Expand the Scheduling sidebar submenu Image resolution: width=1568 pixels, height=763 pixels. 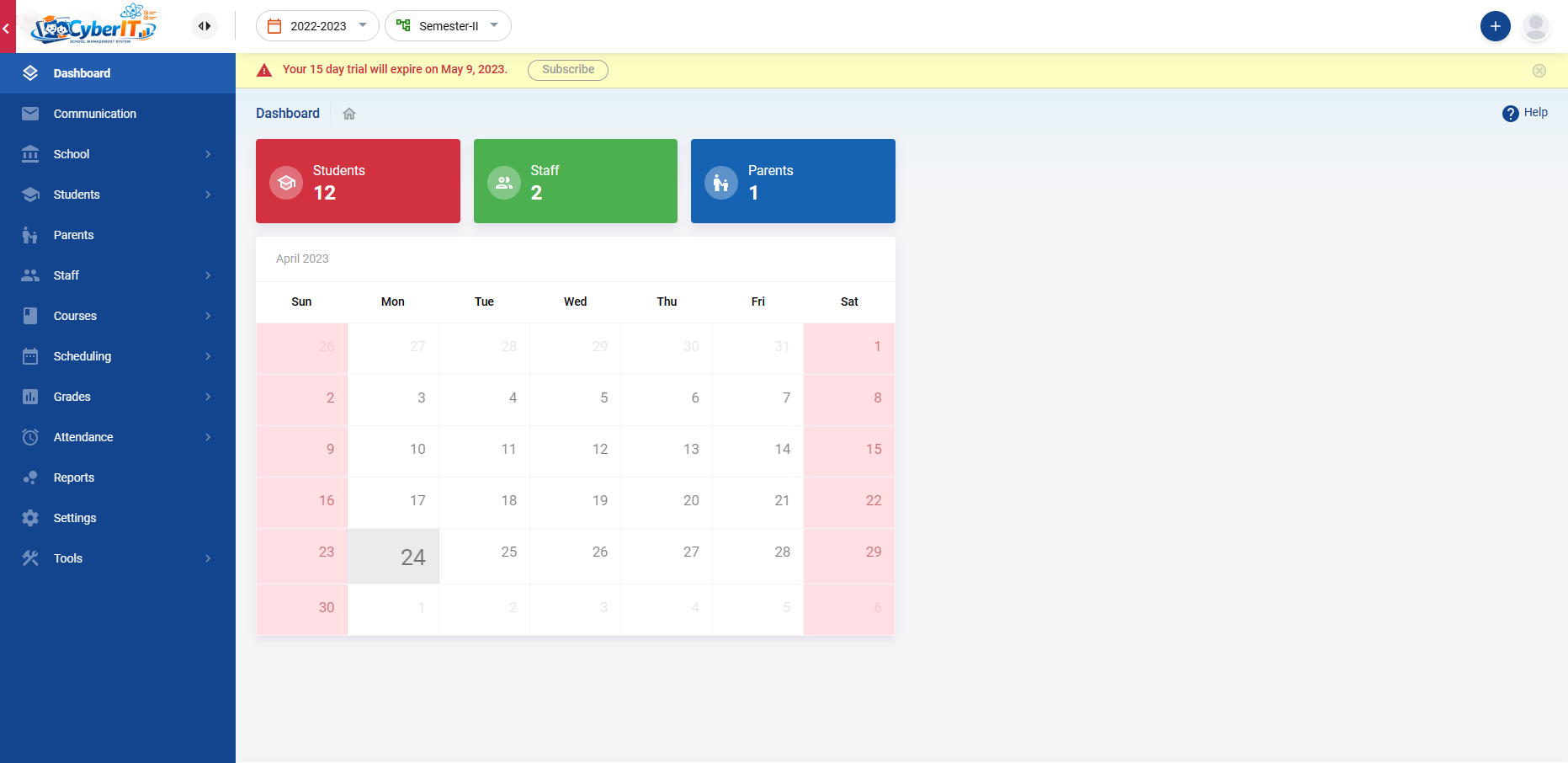[208, 356]
